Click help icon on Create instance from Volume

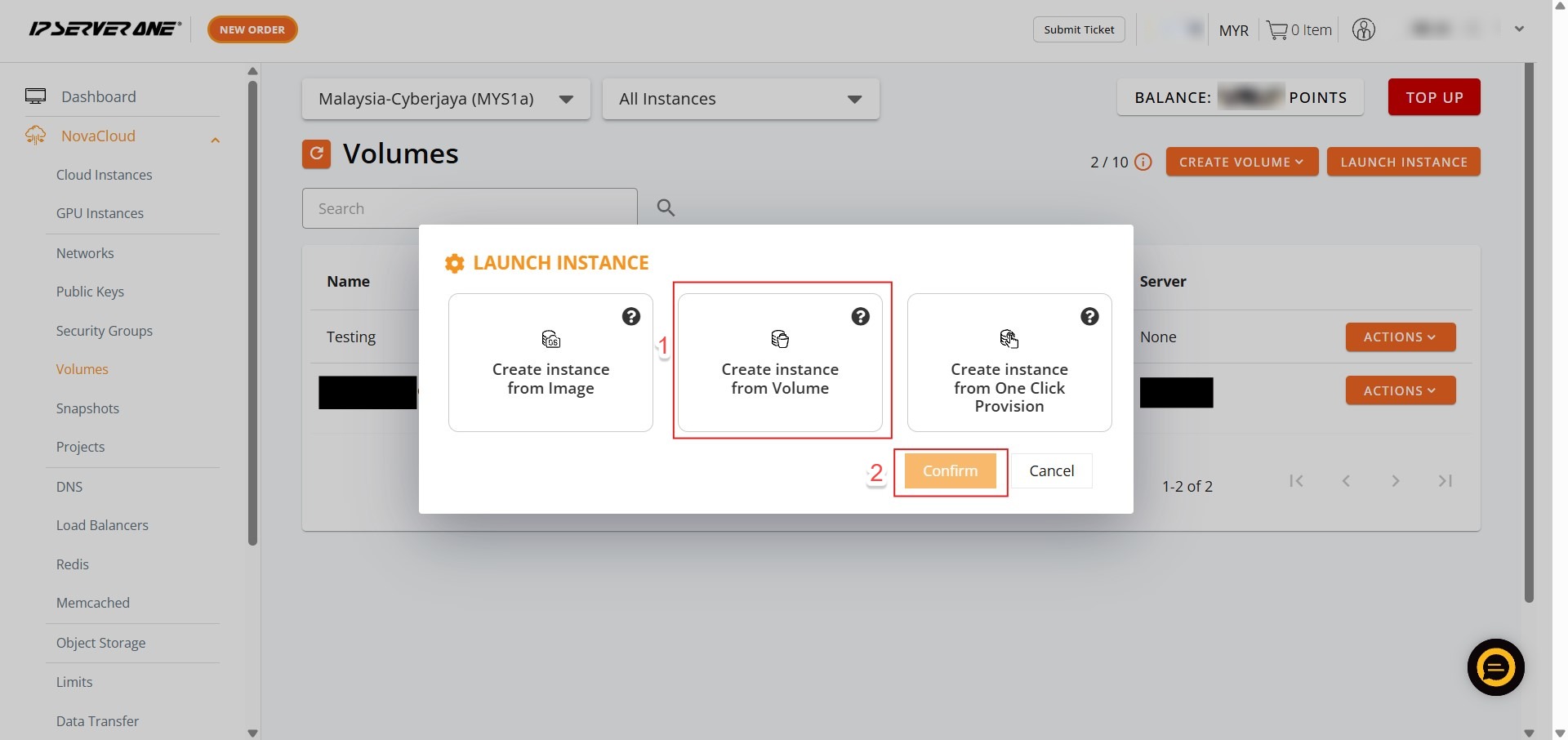[x=860, y=317]
